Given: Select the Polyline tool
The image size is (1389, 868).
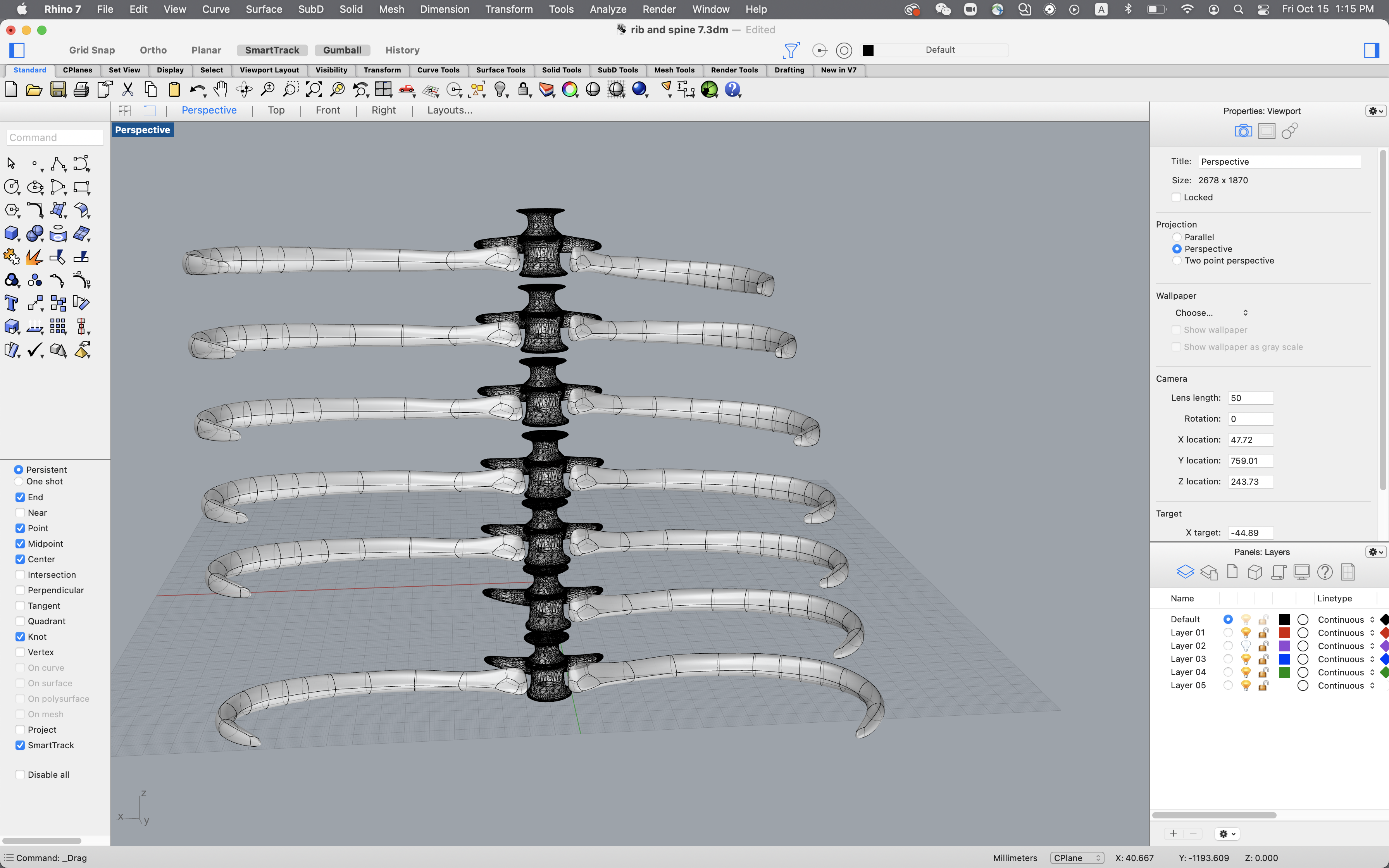Looking at the screenshot, I should click(58, 164).
